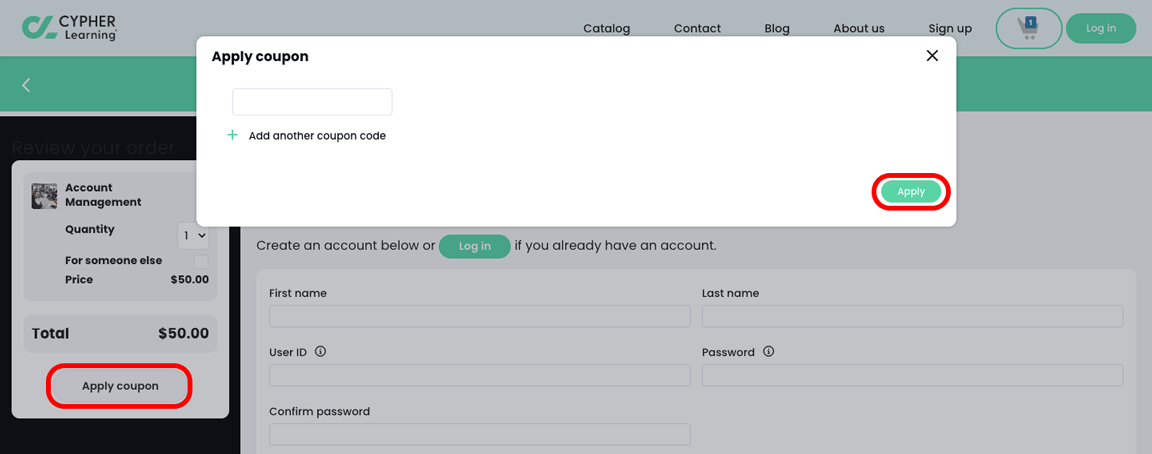Click the Last name field
Screen dimensions: 1152x454
912,316
